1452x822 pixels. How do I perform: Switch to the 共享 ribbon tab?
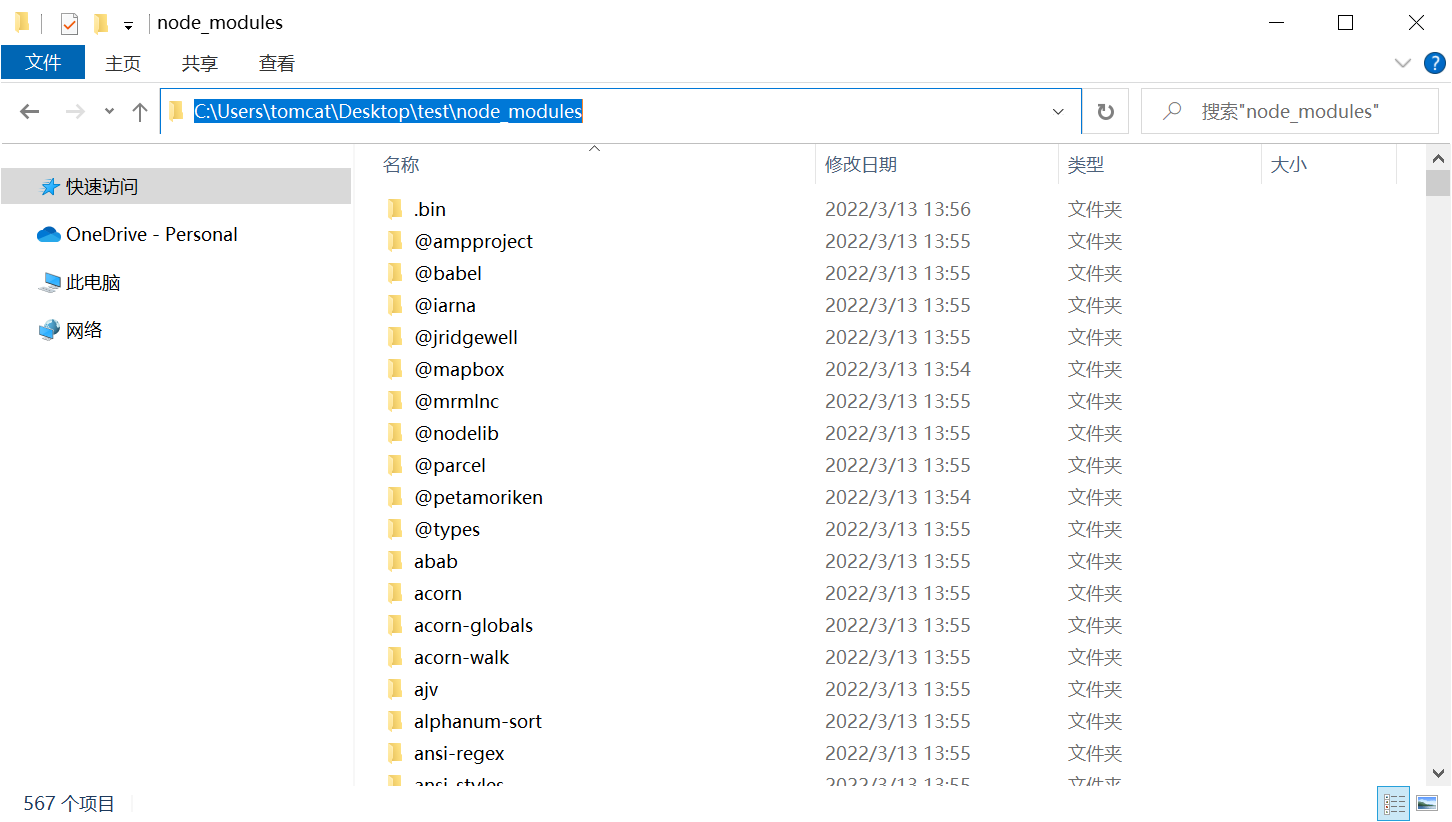click(x=200, y=63)
